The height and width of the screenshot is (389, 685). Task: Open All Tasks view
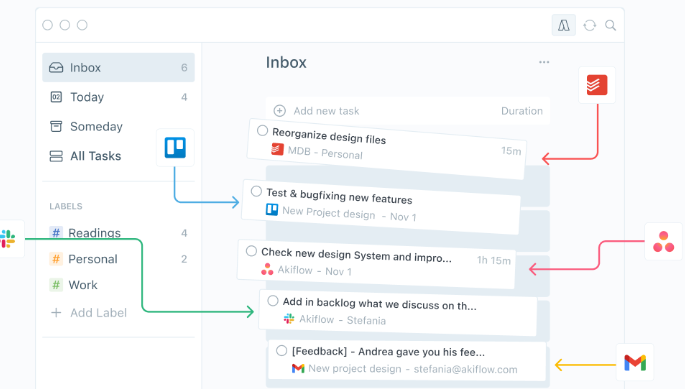pyautogui.click(x=96, y=156)
